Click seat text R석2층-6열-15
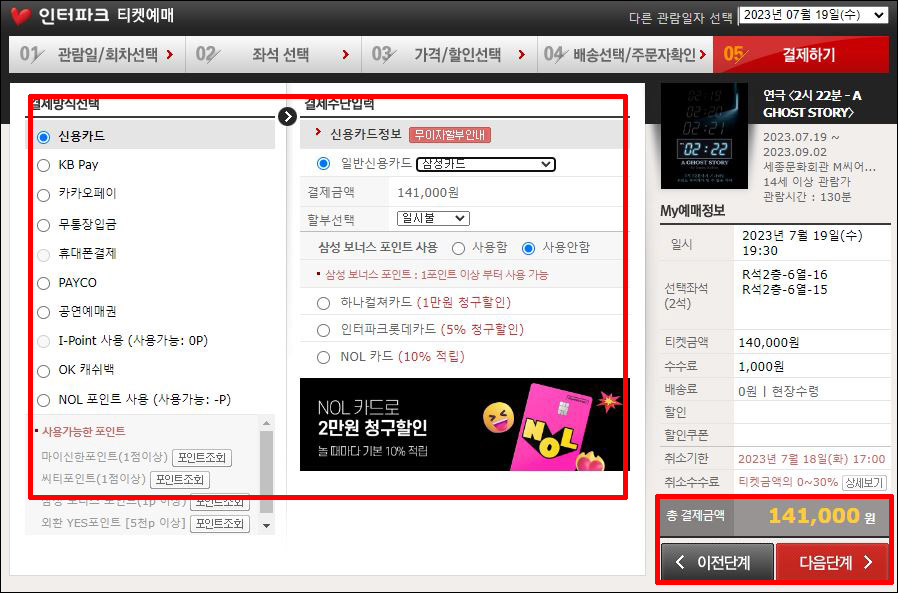The width and height of the screenshot is (898, 593). click(x=785, y=290)
